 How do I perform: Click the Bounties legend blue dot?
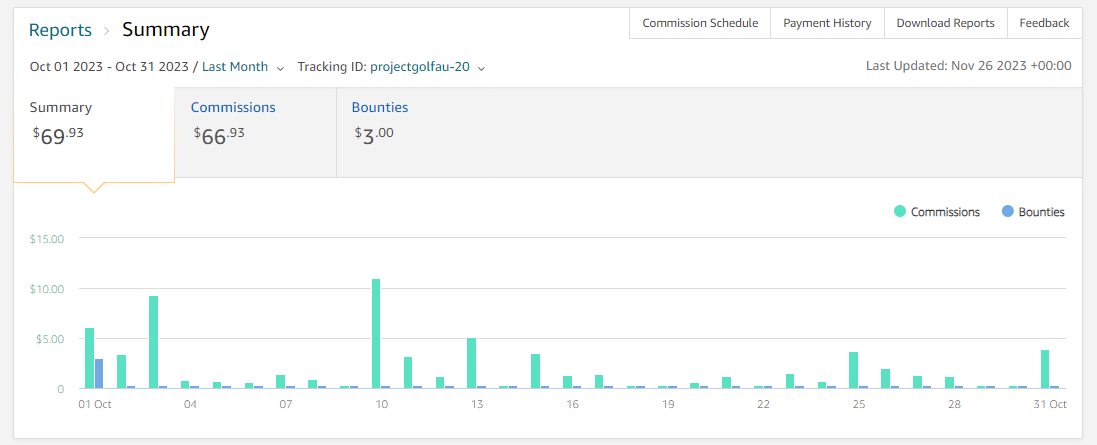tap(1007, 211)
